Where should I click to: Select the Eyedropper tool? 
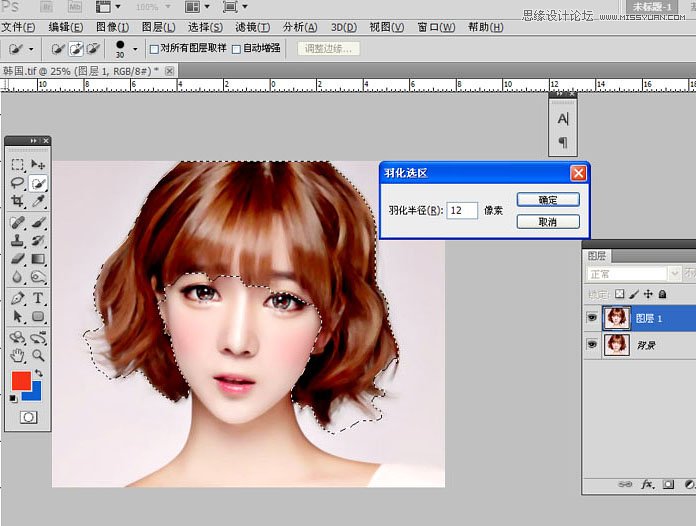(x=38, y=201)
